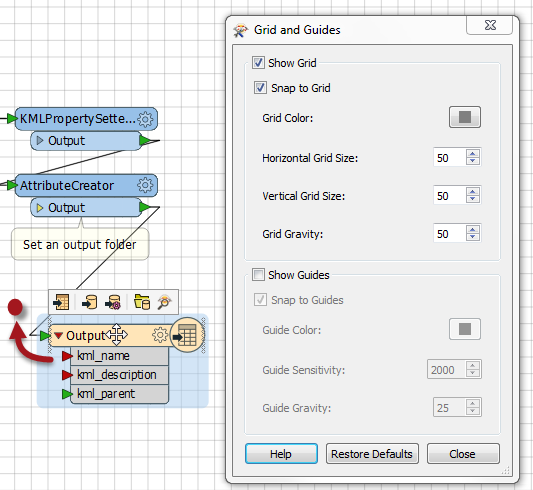533x490 pixels.
Task: Click the Help button in the dialog
Action: (281, 454)
